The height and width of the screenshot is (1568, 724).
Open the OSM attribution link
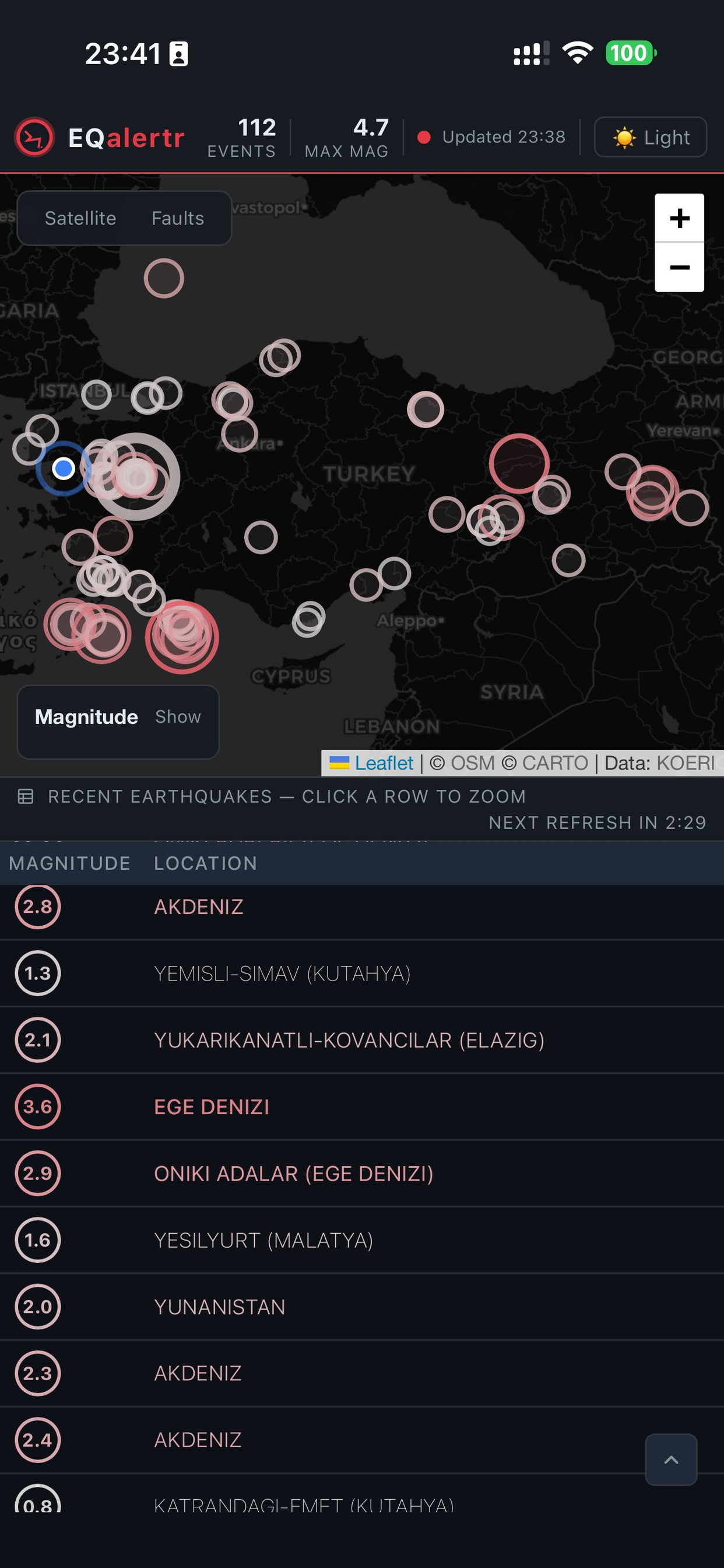tap(473, 762)
